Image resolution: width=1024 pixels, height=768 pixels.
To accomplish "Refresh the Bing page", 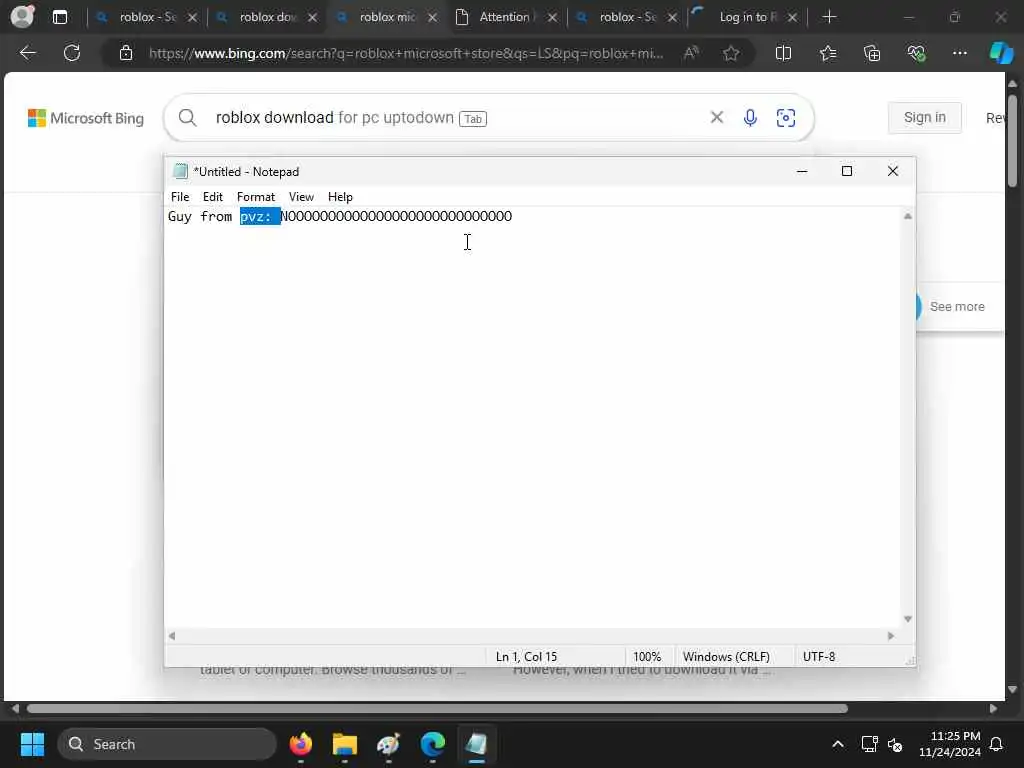I will [72, 53].
